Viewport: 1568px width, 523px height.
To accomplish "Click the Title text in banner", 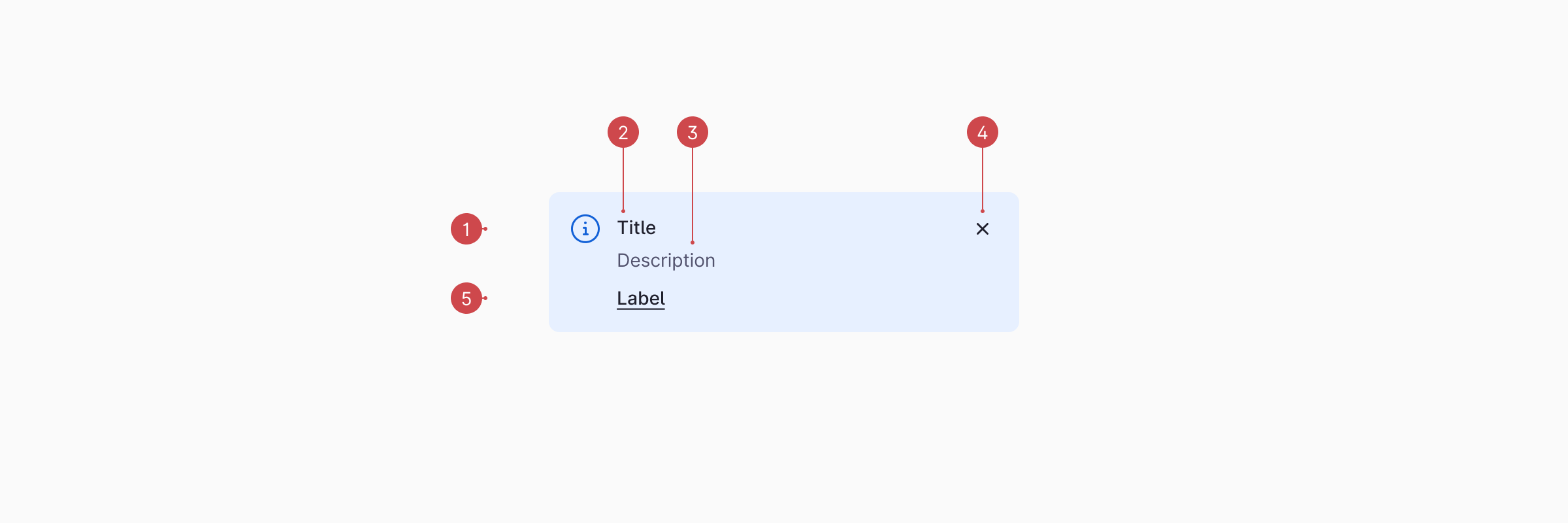I will [636, 228].
